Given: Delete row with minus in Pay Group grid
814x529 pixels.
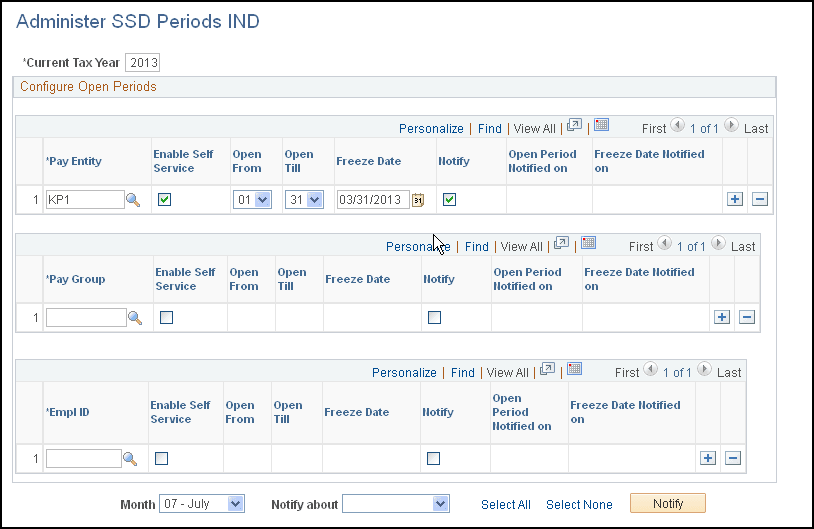Looking at the screenshot, I should click(747, 317).
